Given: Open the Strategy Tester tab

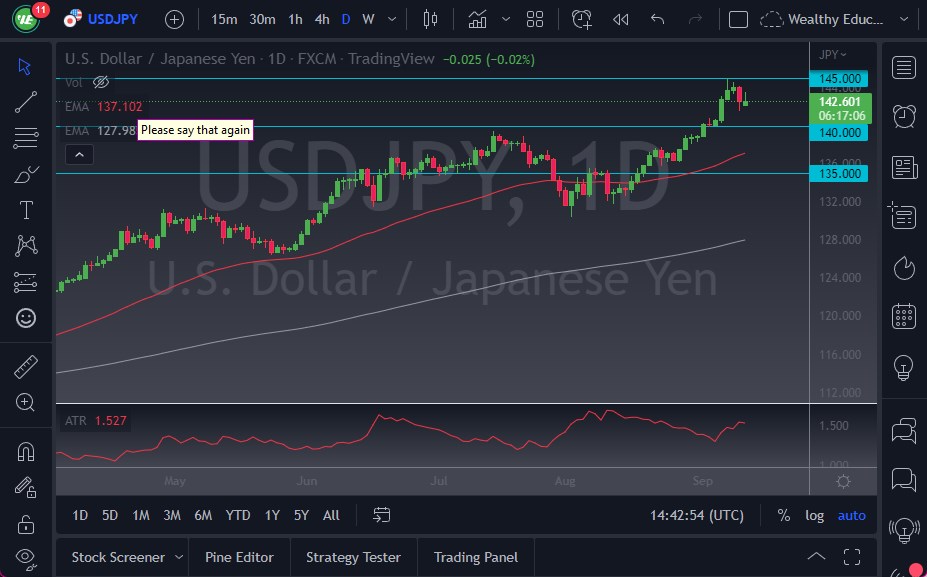Looking at the screenshot, I should [351, 557].
